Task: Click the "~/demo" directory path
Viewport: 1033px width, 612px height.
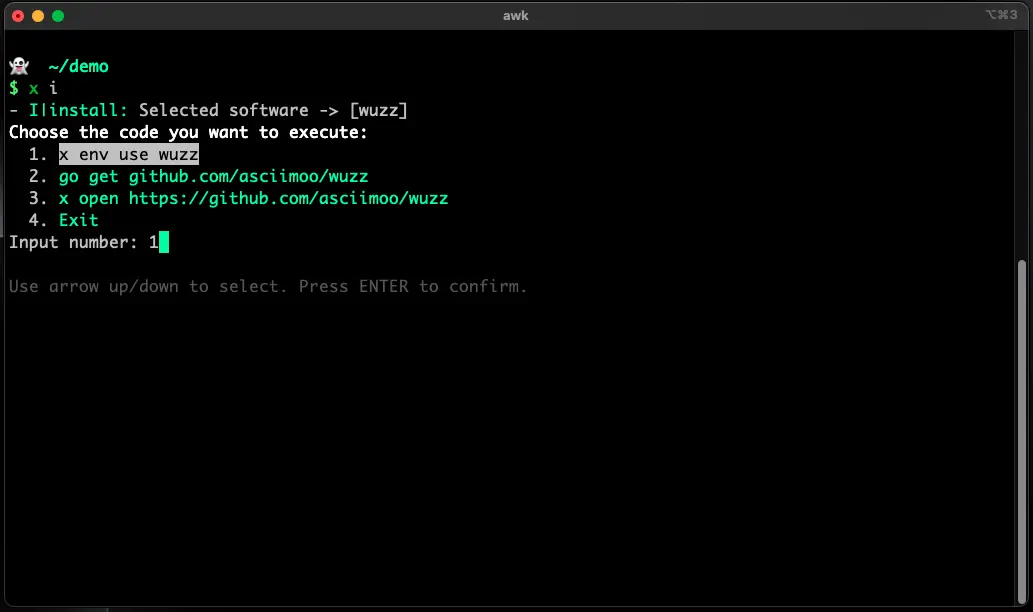Action: pos(78,66)
